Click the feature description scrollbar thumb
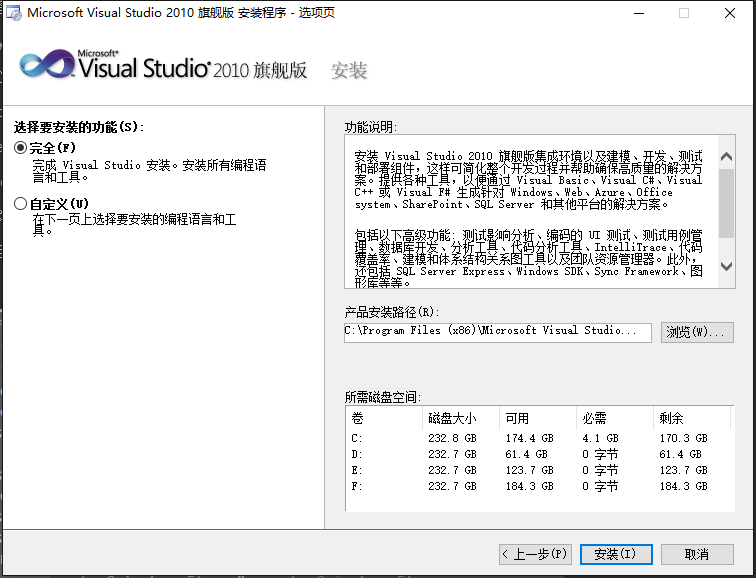 click(x=726, y=203)
